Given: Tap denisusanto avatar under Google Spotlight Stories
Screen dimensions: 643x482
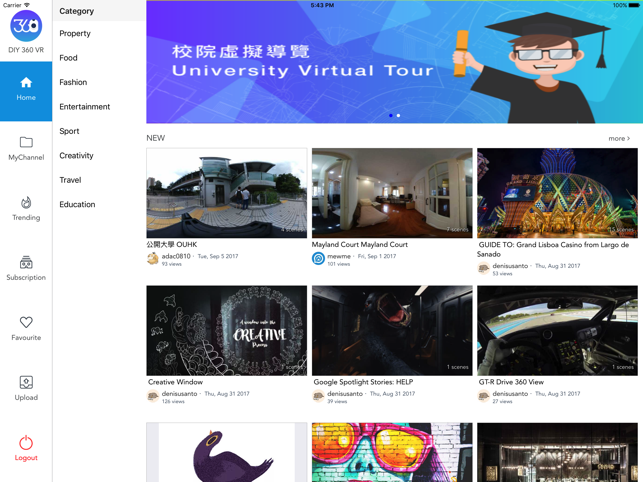Looking at the screenshot, I should (x=319, y=396).
